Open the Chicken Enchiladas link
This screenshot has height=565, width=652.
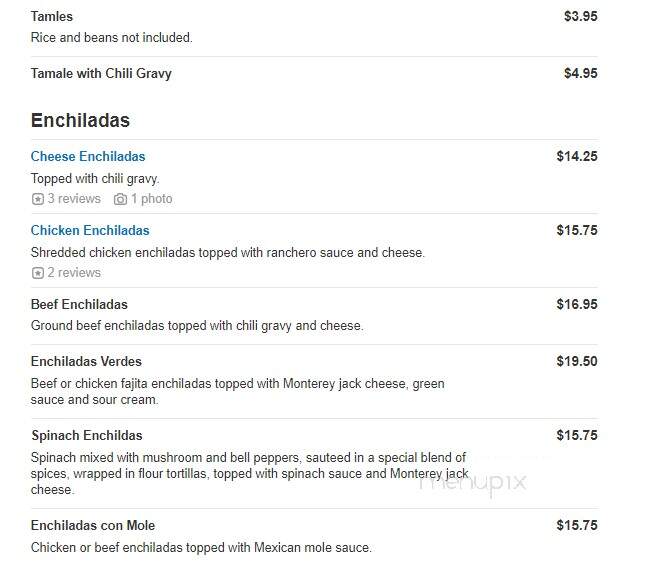pos(90,230)
